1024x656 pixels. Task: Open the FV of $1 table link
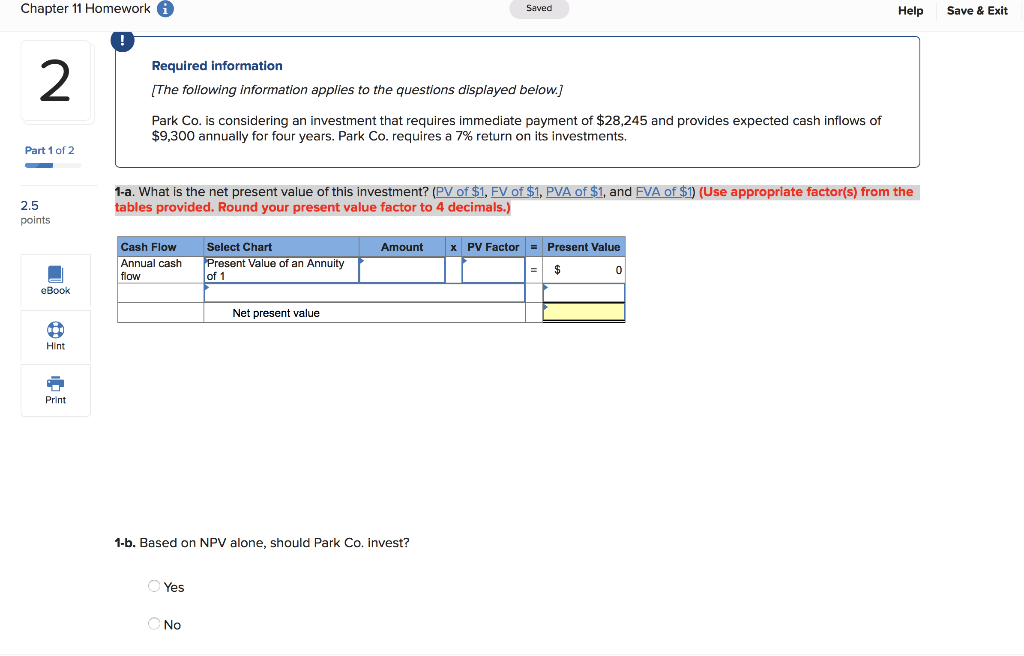514,191
